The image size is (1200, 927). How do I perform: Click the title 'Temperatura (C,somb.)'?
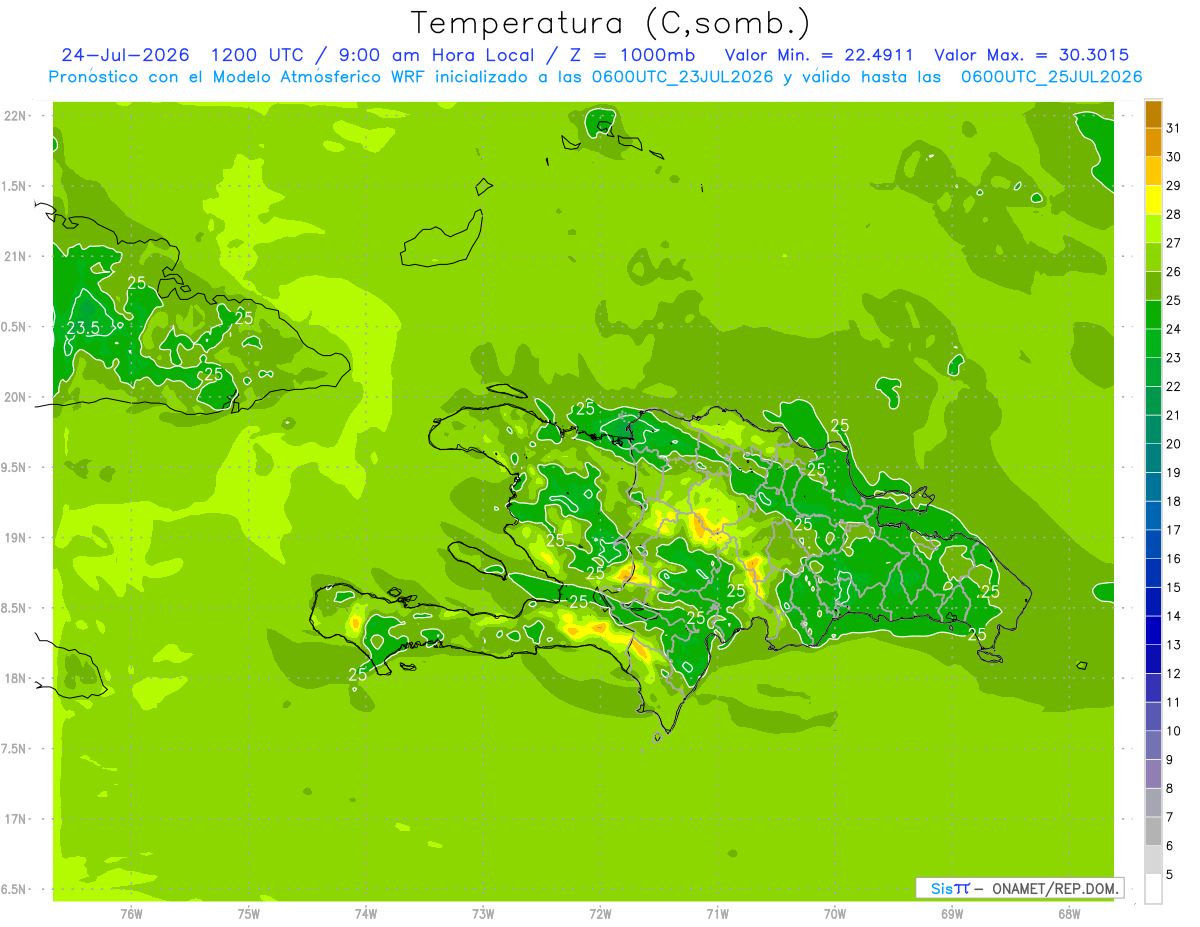point(610,24)
